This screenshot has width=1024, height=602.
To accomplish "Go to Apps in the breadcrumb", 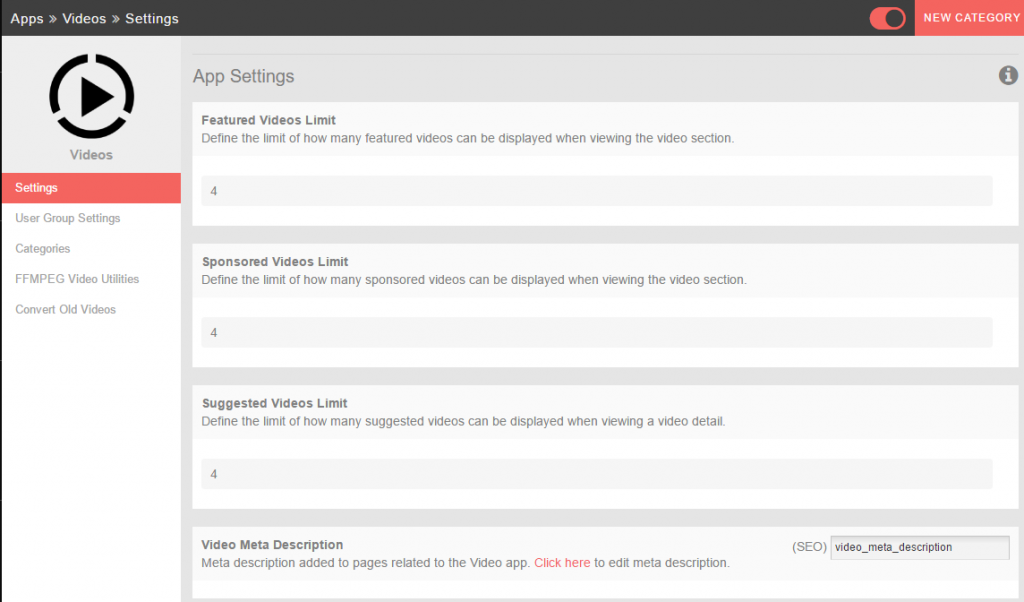I will click(x=27, y=19).
